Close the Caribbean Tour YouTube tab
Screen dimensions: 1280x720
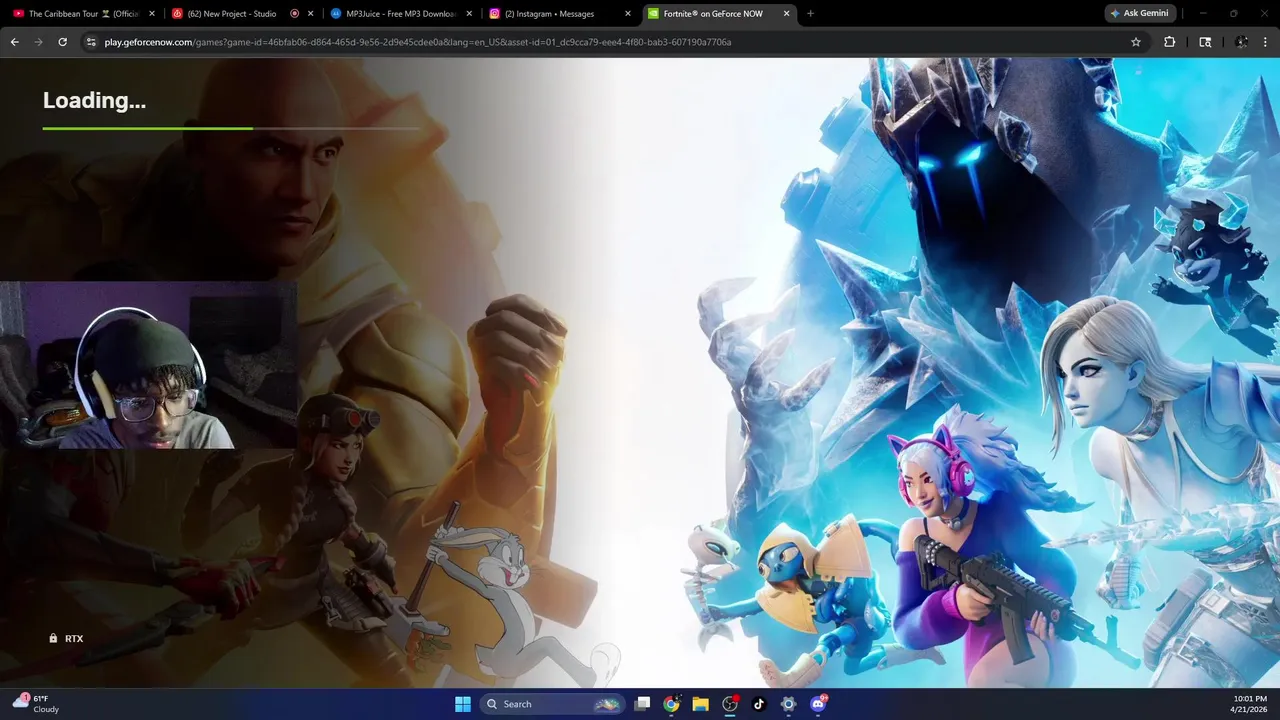[x=152, y=14]
